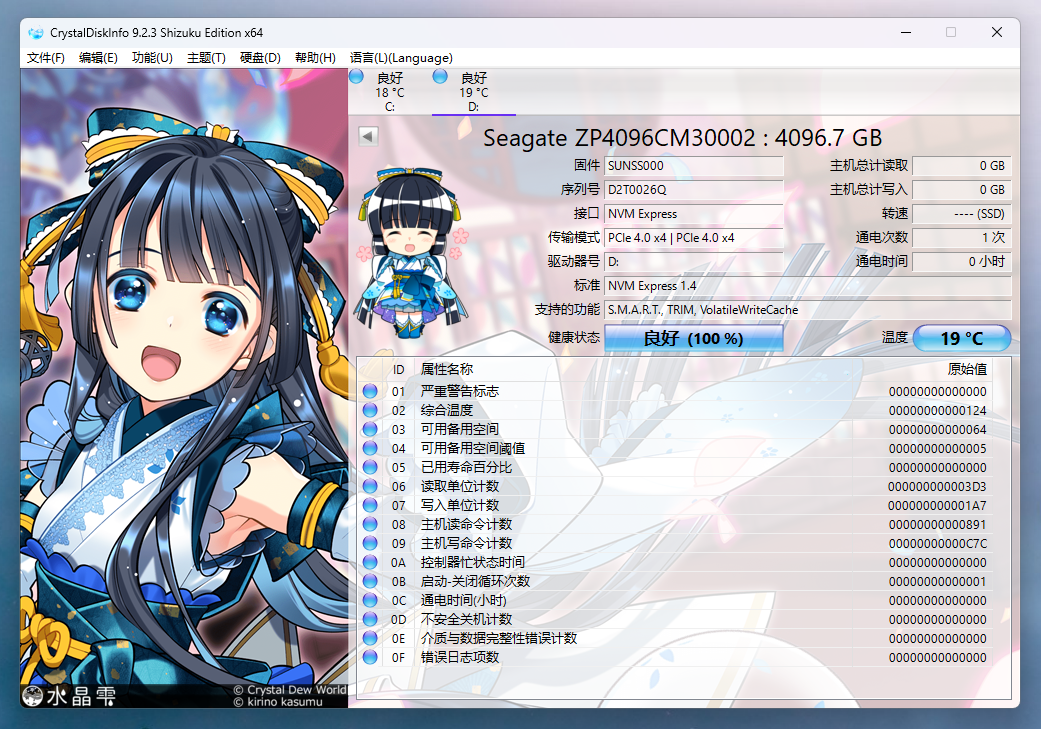Viewport: 1041px width, 729px height.
Task: Open the 帮助(H) menu
Action: pos(315,58)
